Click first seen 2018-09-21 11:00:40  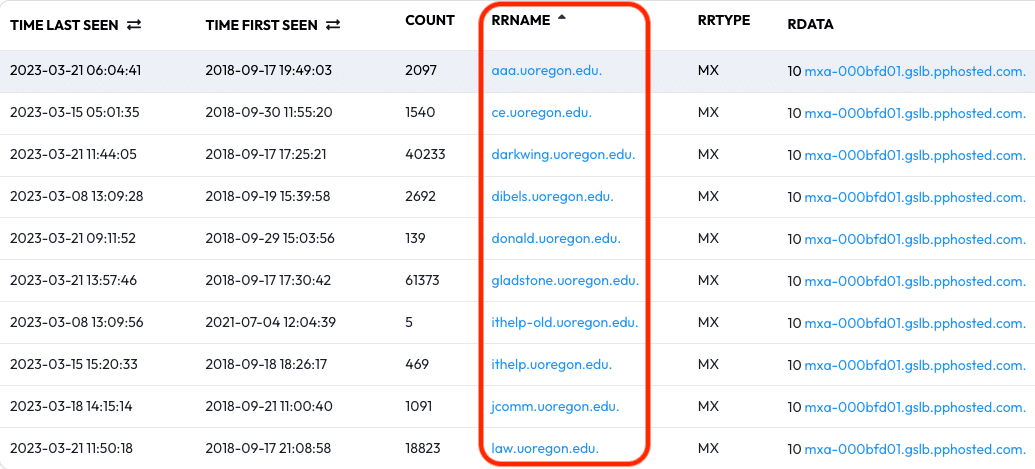[x=269, y=406]
